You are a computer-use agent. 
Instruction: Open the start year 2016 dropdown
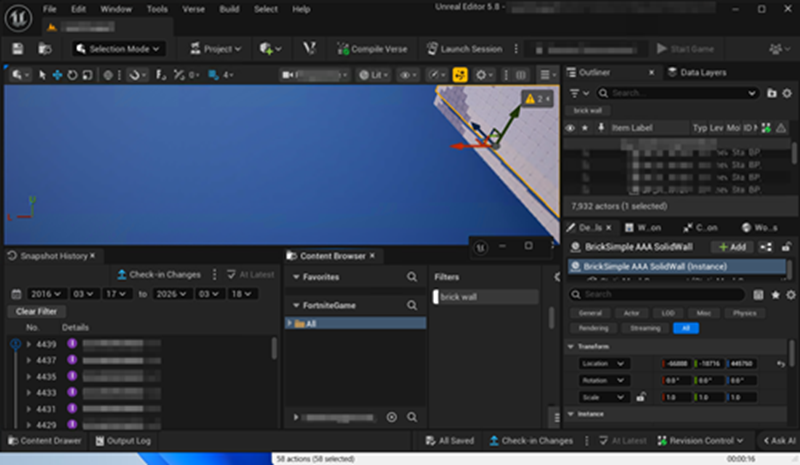click(46, 294)
